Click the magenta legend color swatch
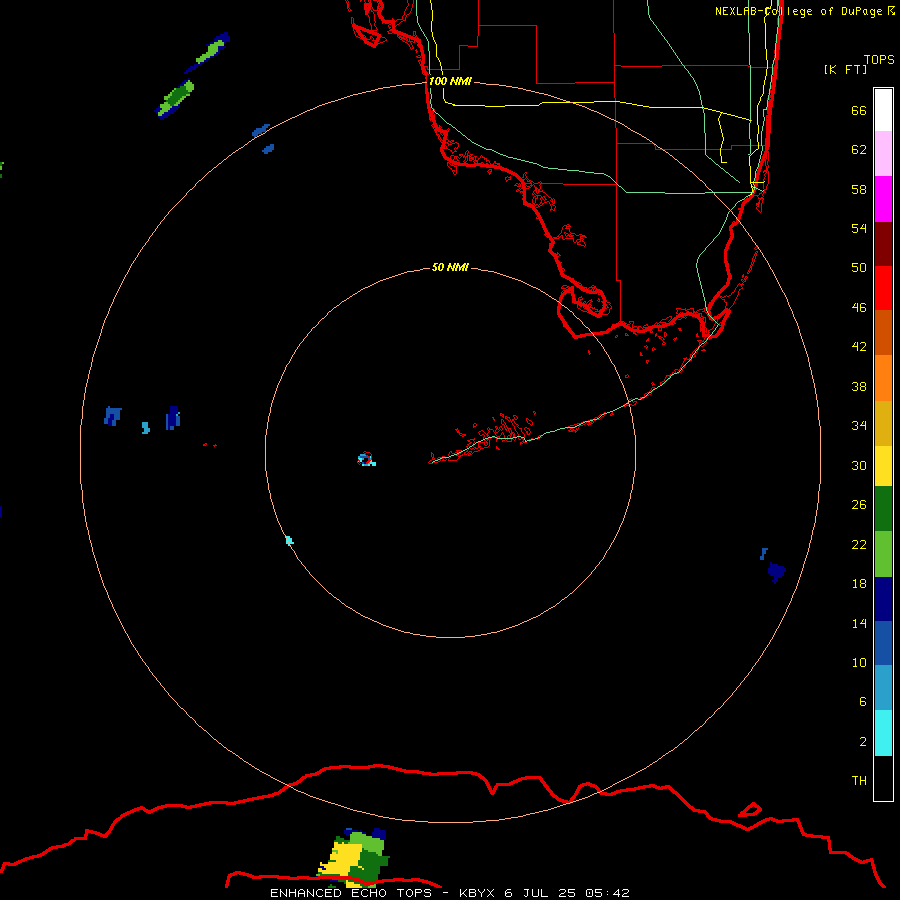 (x=883, y=199)
